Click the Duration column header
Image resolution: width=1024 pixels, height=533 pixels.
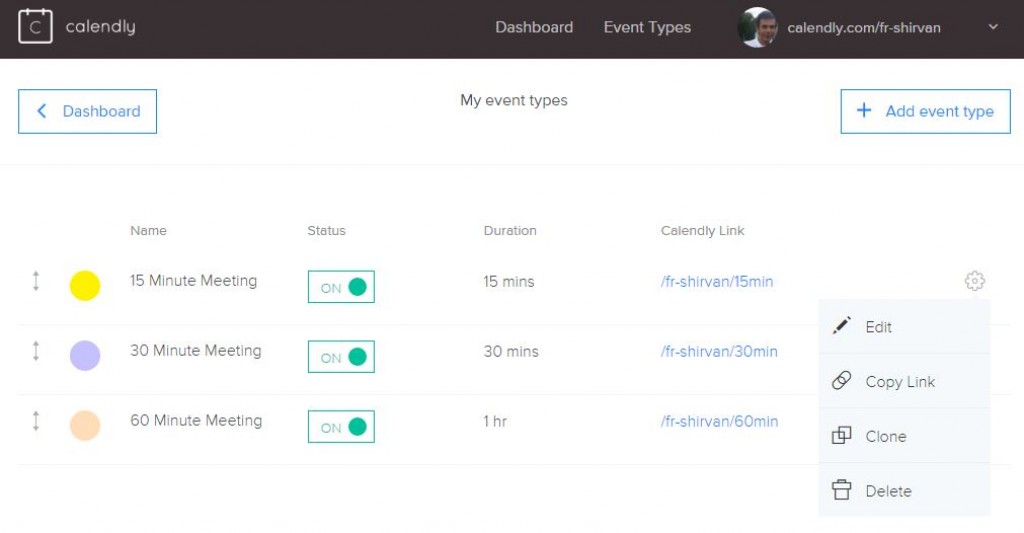(x=510, y=231)
